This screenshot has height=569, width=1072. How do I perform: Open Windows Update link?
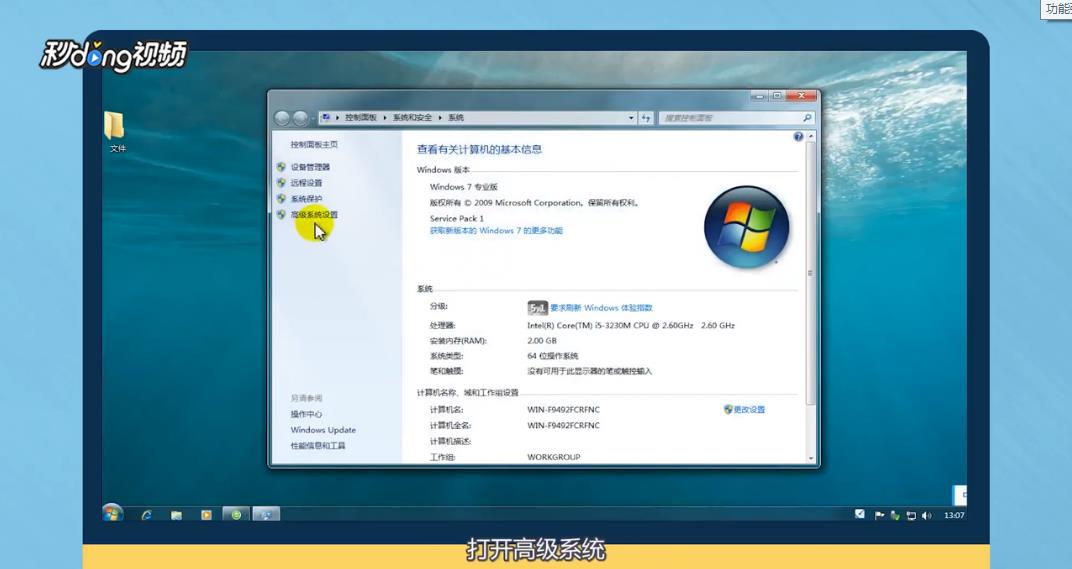[x=323, y=430]
